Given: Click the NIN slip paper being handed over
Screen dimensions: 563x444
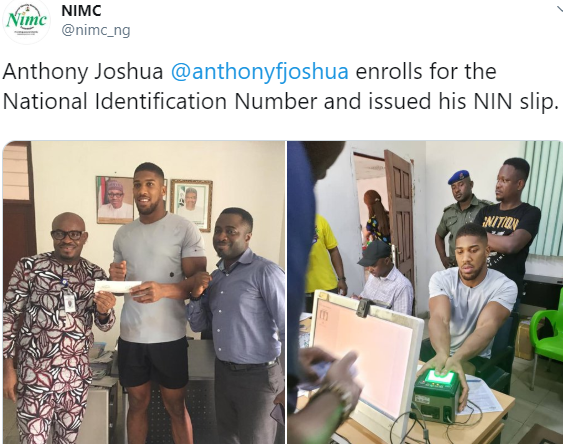Looking at the screenshot, I should click(x=117, y=287).
